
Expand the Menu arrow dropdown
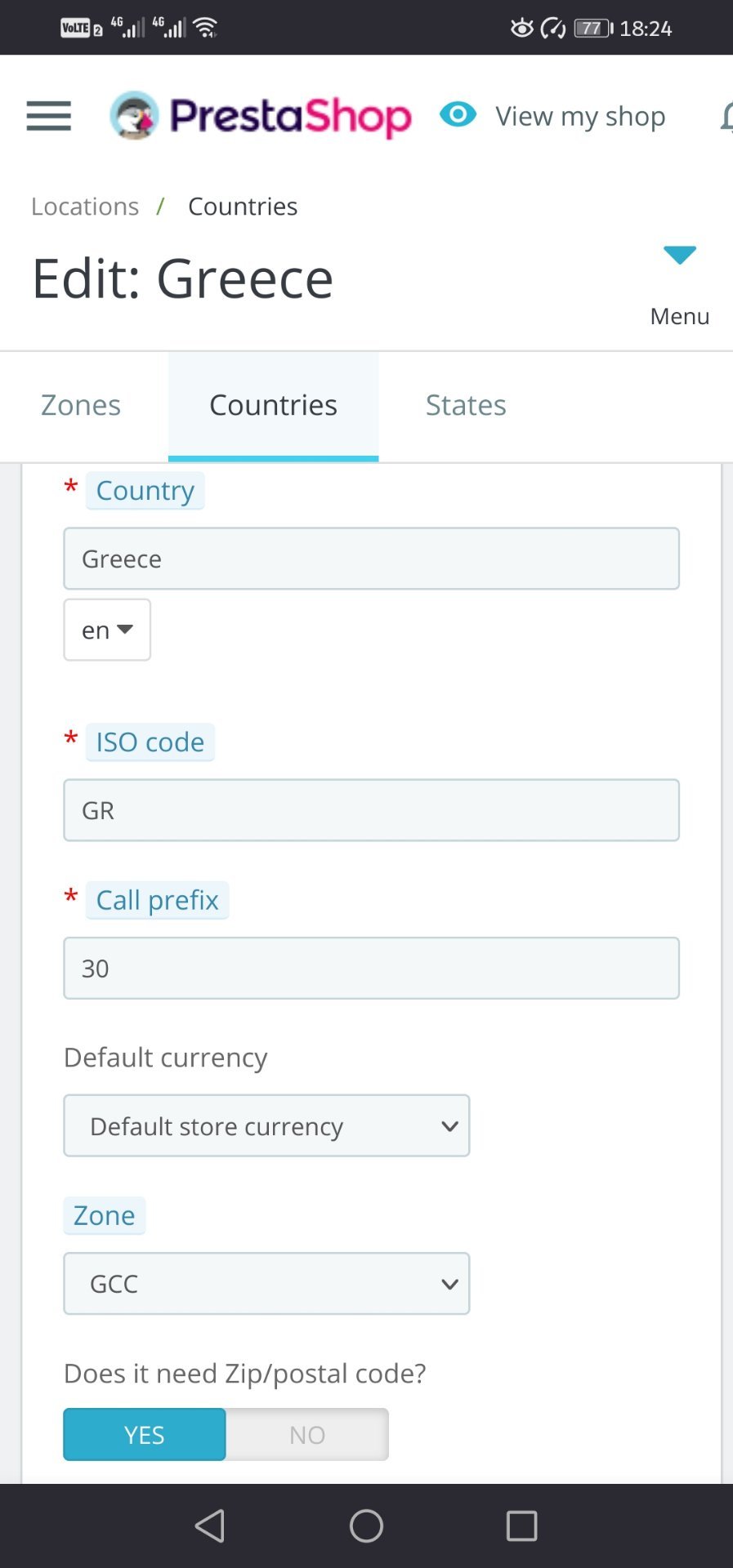tap(679, 256)
